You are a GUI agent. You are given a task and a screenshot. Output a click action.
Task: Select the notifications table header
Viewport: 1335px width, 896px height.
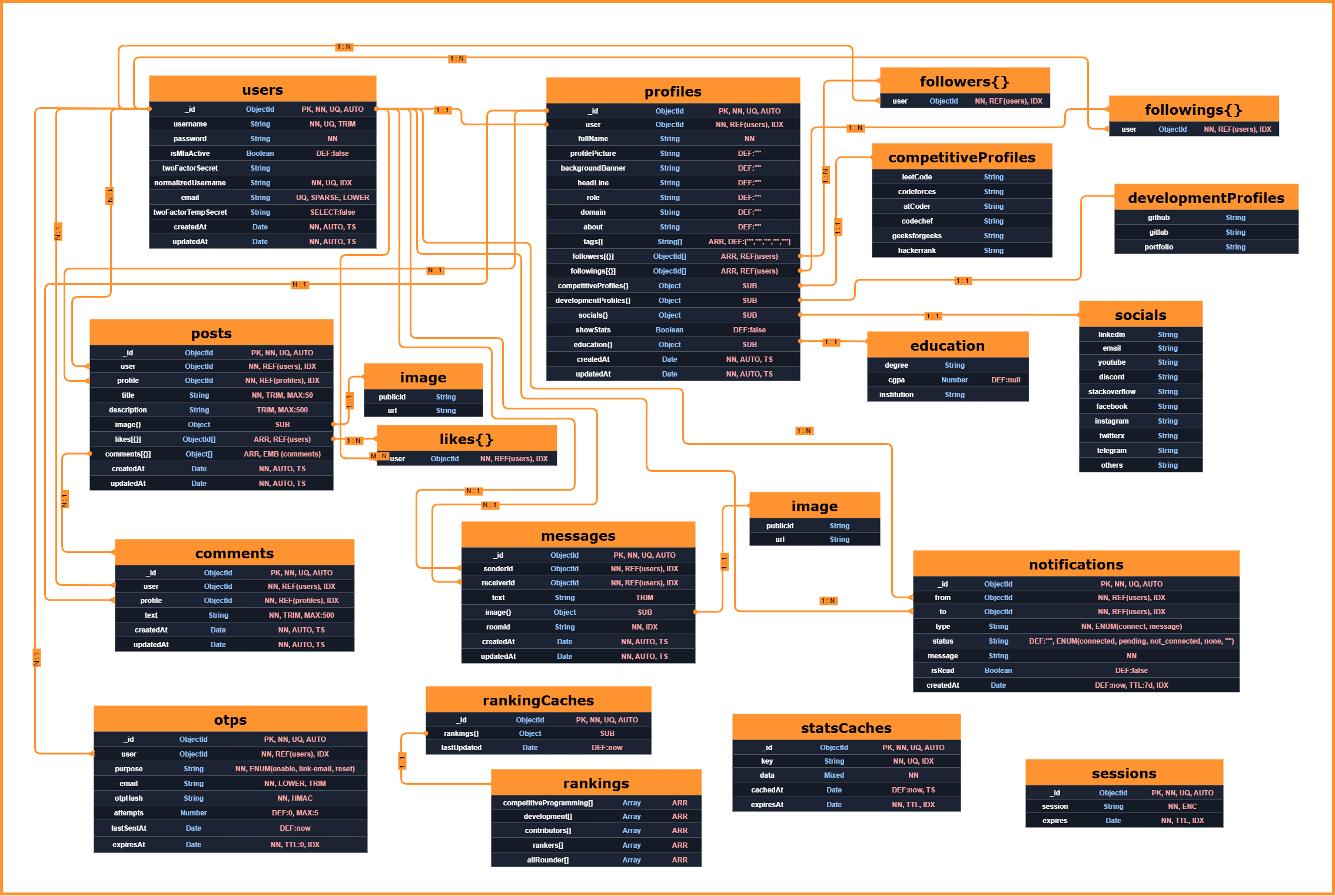point(1076,564)
